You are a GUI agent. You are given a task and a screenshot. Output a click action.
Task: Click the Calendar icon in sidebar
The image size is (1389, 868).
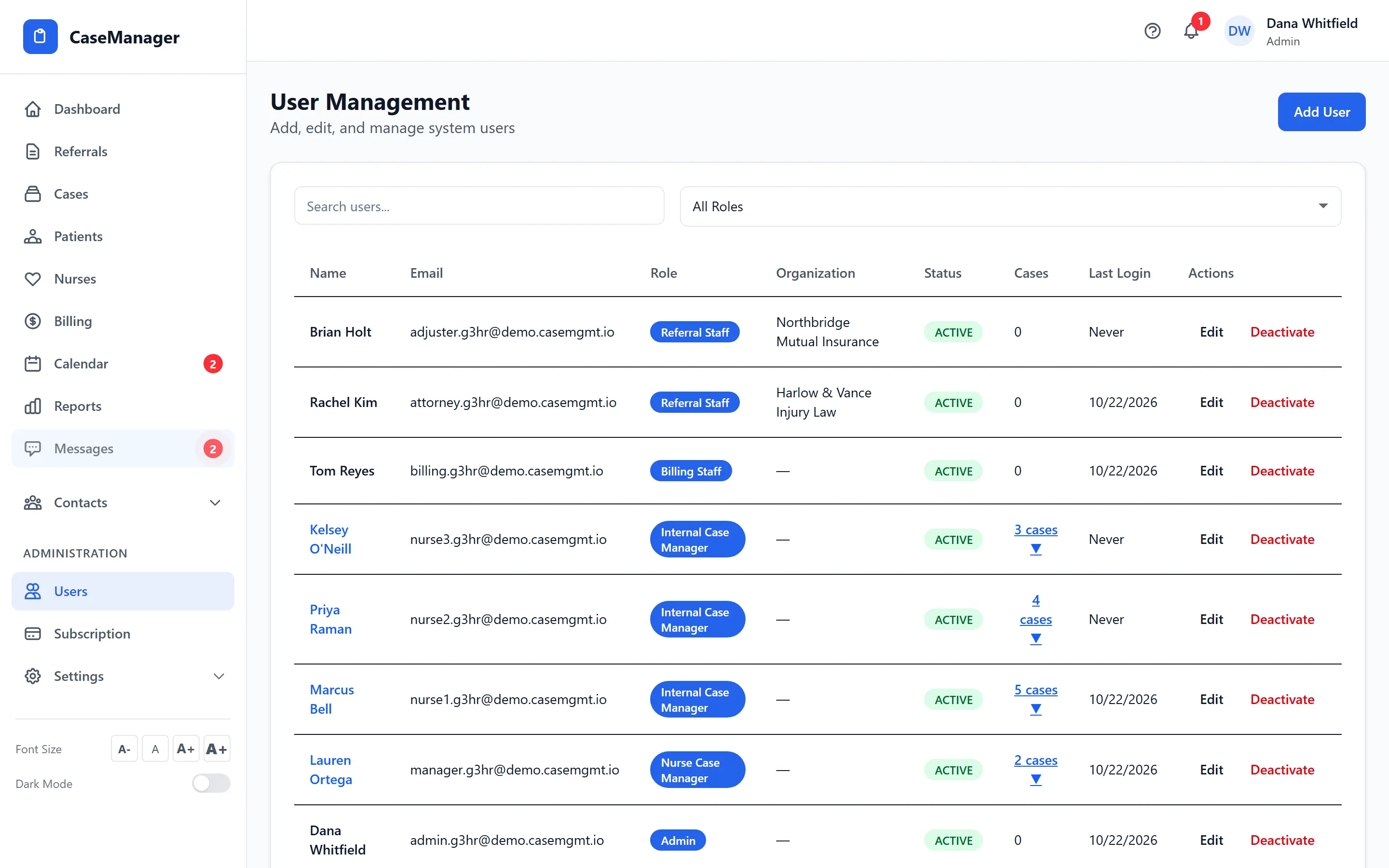click(x=33, y=364)
